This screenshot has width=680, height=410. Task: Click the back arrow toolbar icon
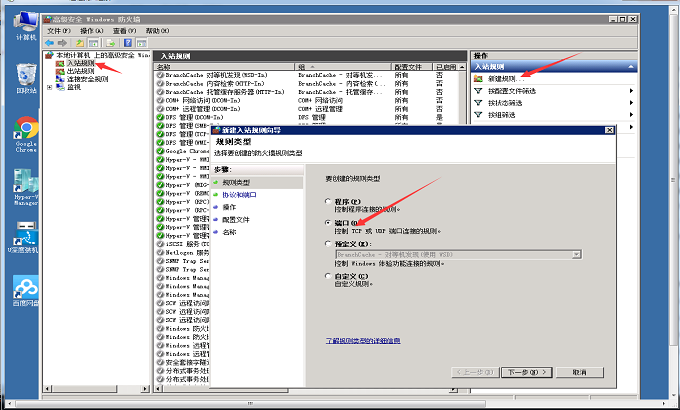[x=50, y=43]
